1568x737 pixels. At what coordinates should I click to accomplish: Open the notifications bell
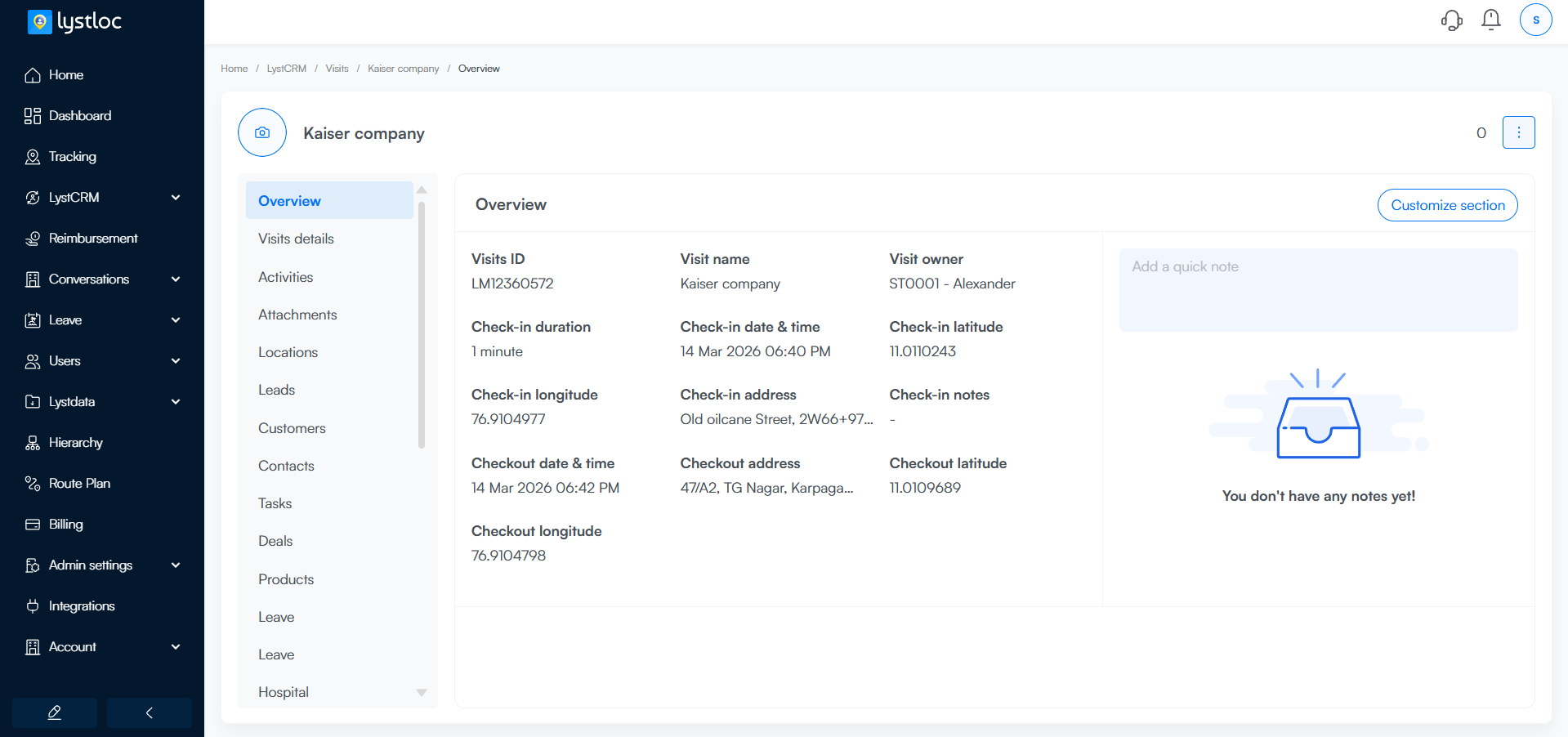tap(1490, 20)
